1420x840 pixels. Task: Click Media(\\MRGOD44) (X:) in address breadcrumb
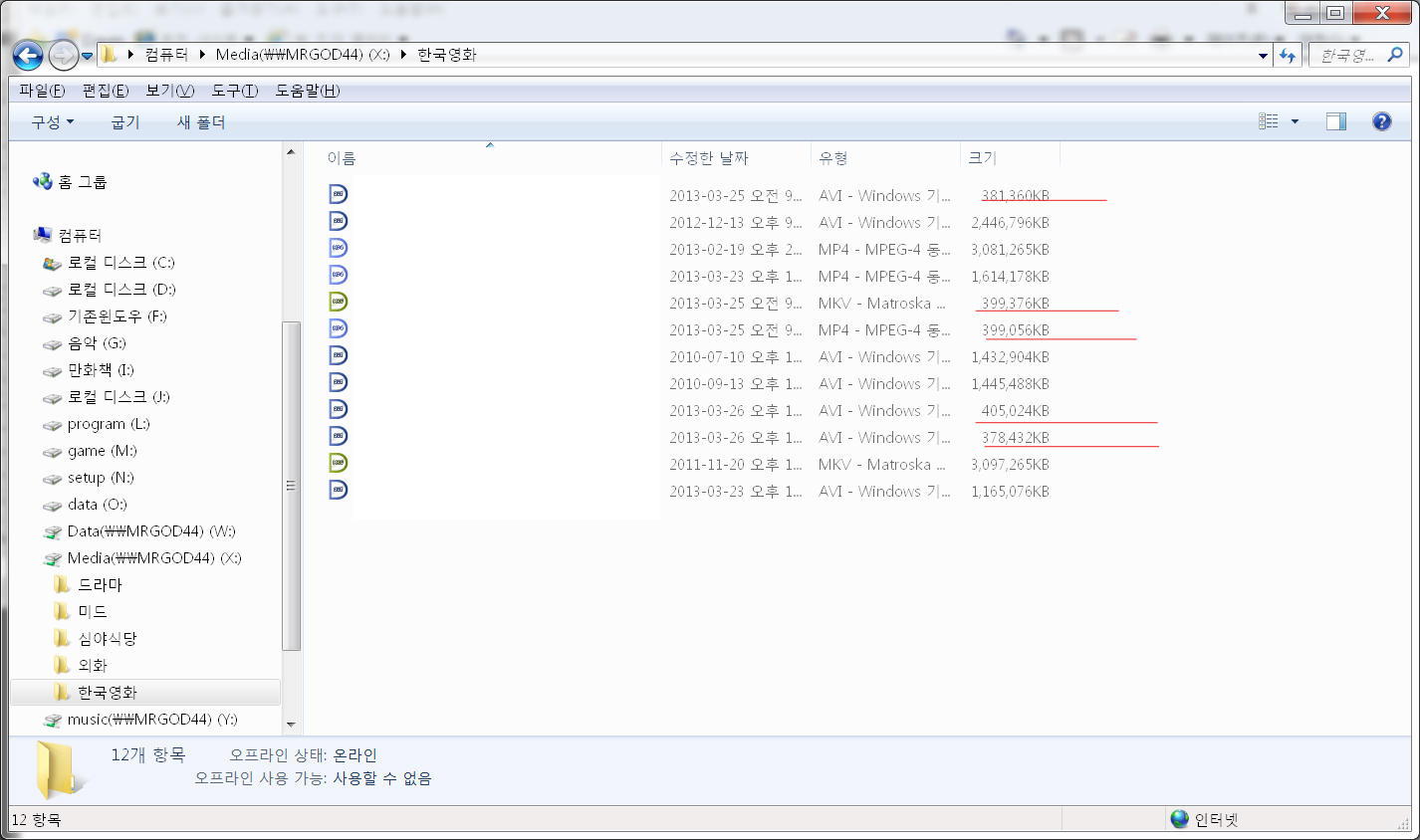[303, 55]
